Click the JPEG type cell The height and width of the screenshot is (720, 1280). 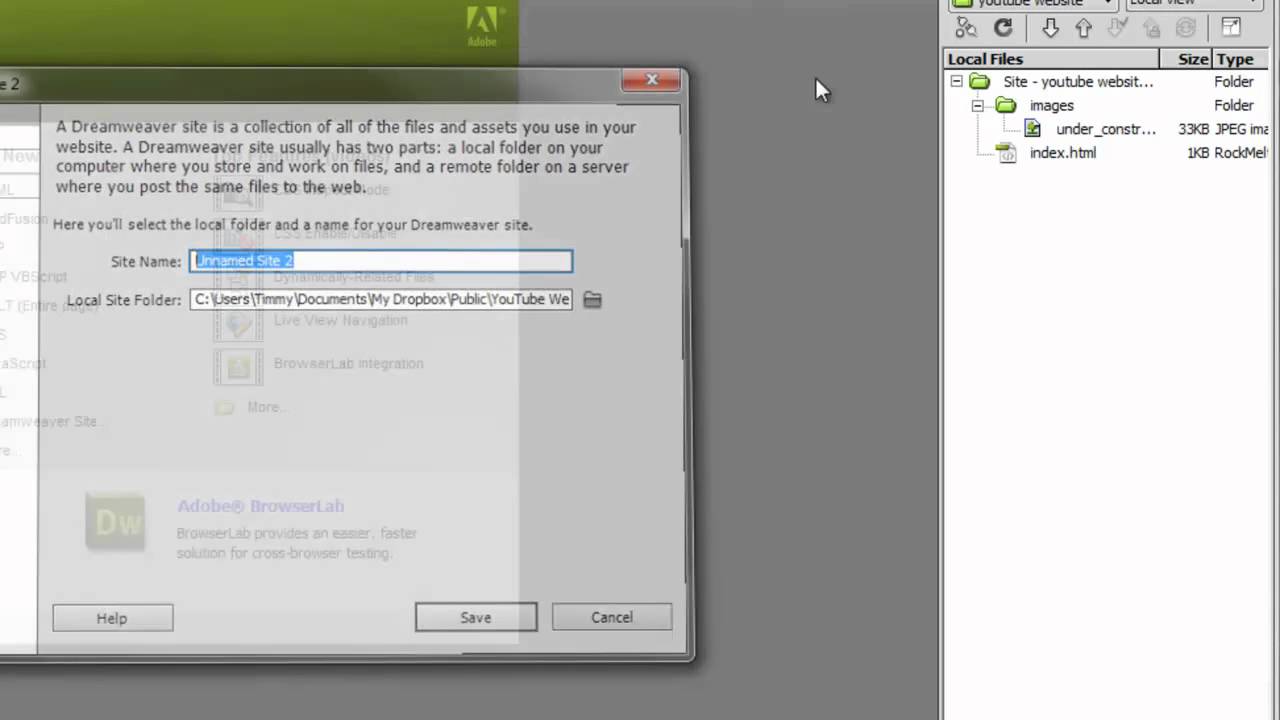[x=1241, y=129]
